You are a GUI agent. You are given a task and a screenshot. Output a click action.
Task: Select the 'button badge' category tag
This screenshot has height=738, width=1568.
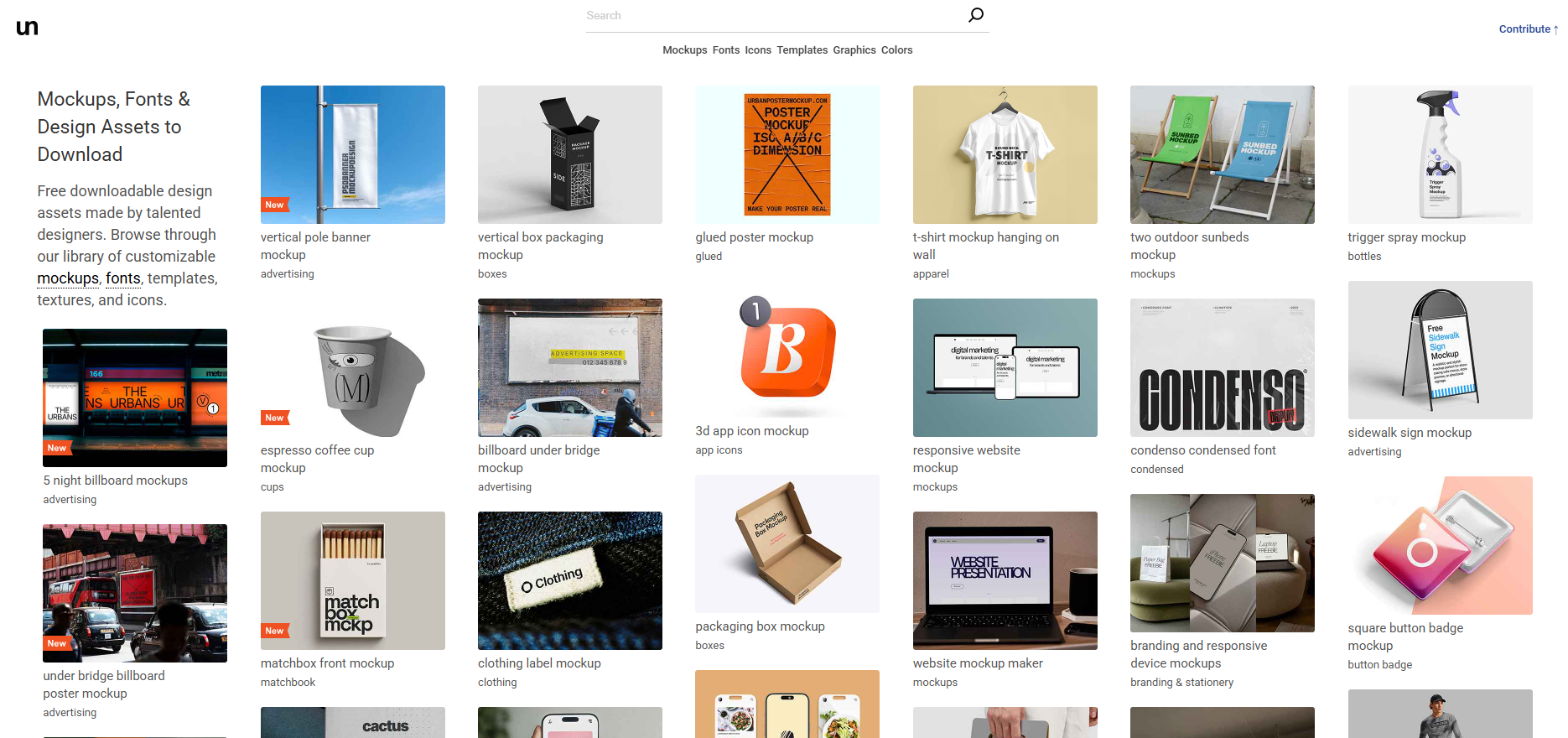[1380, 665]
